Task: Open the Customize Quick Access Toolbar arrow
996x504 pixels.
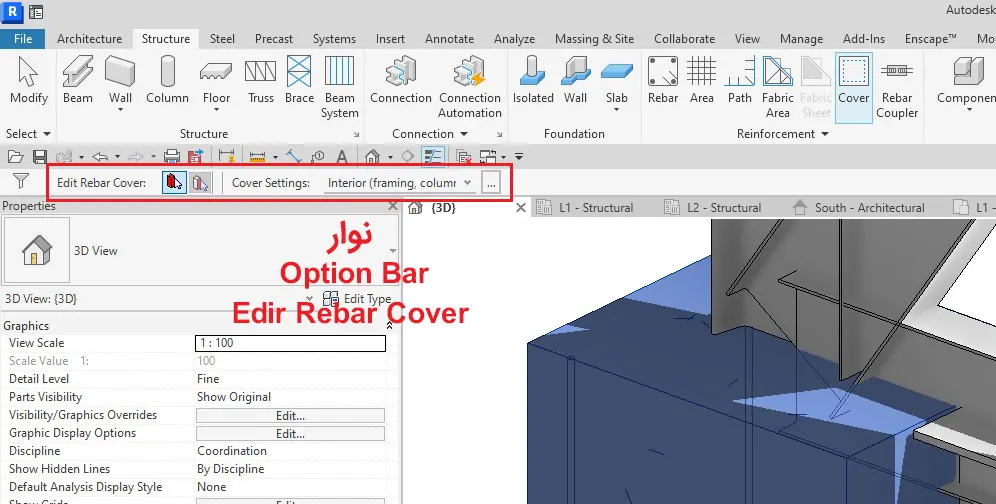Action: tap(519, 156)
